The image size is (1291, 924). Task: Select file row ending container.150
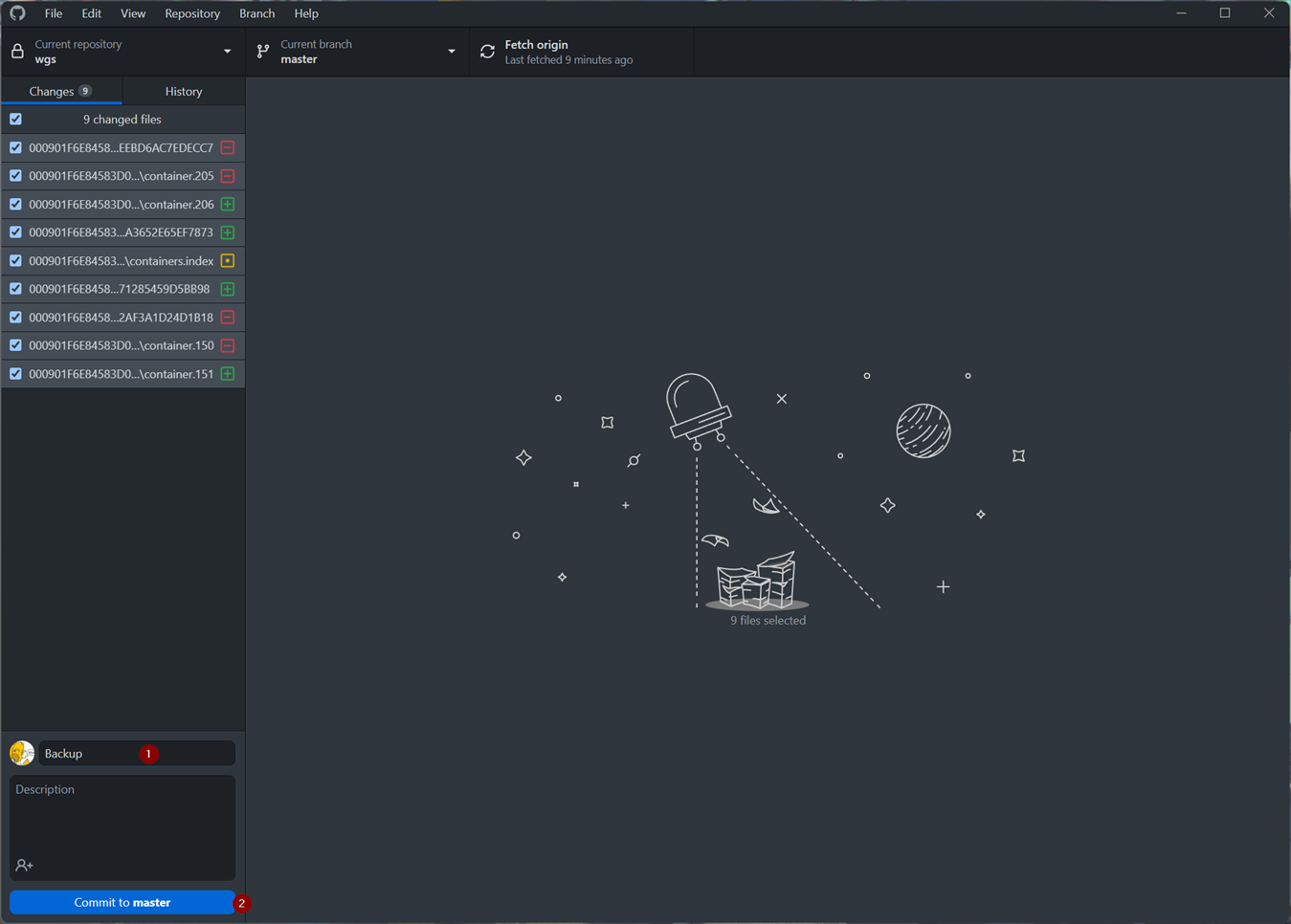[x=122, y=345]
